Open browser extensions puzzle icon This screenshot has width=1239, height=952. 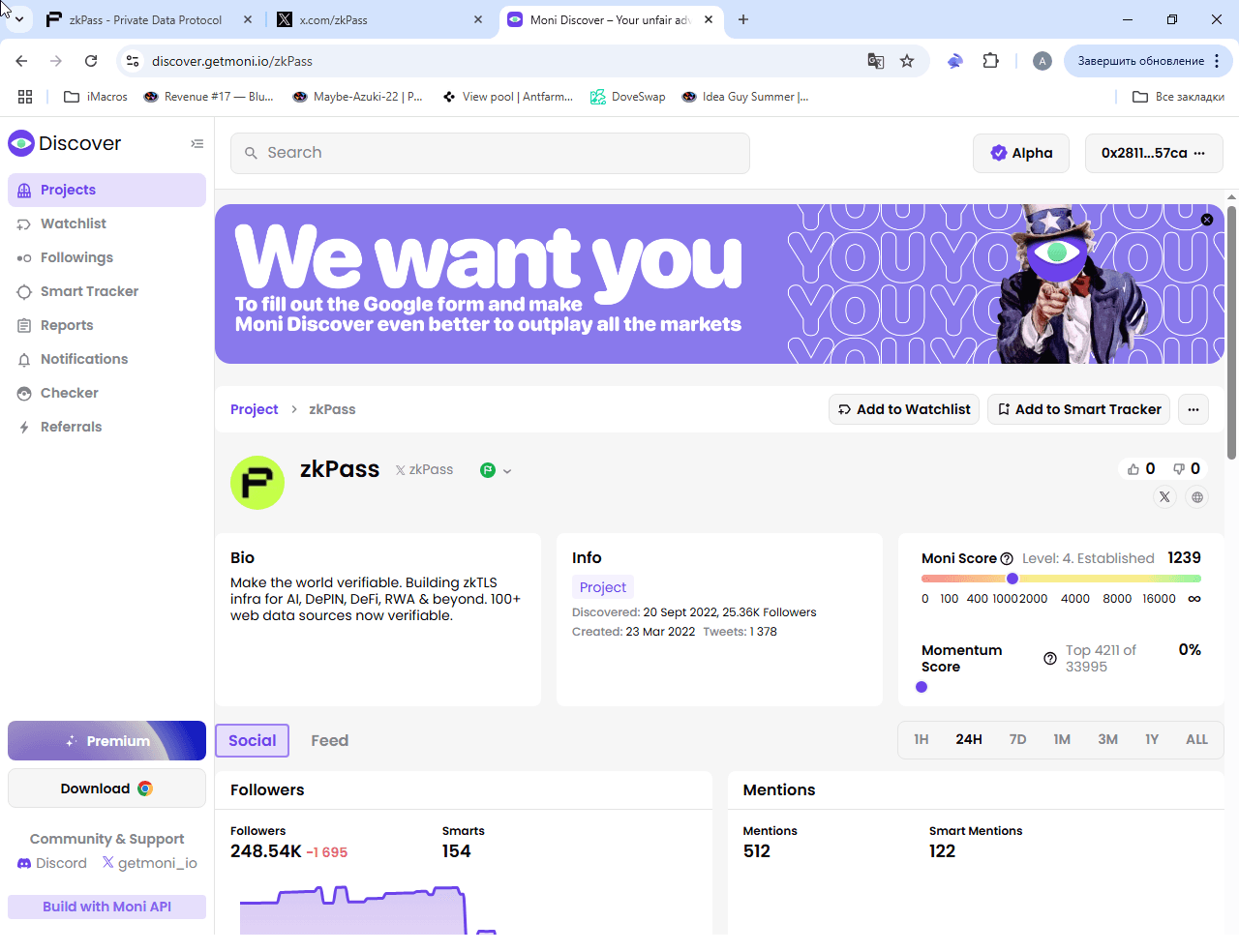click(990, 61)
